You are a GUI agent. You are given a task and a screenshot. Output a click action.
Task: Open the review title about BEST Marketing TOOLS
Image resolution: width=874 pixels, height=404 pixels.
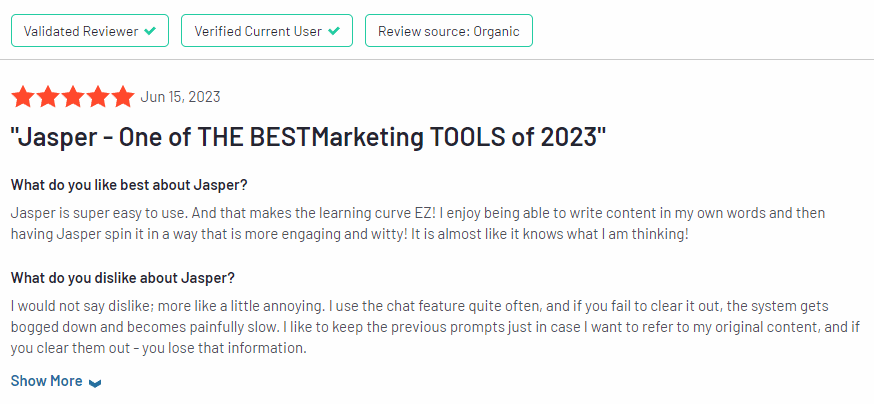point(308,137)
